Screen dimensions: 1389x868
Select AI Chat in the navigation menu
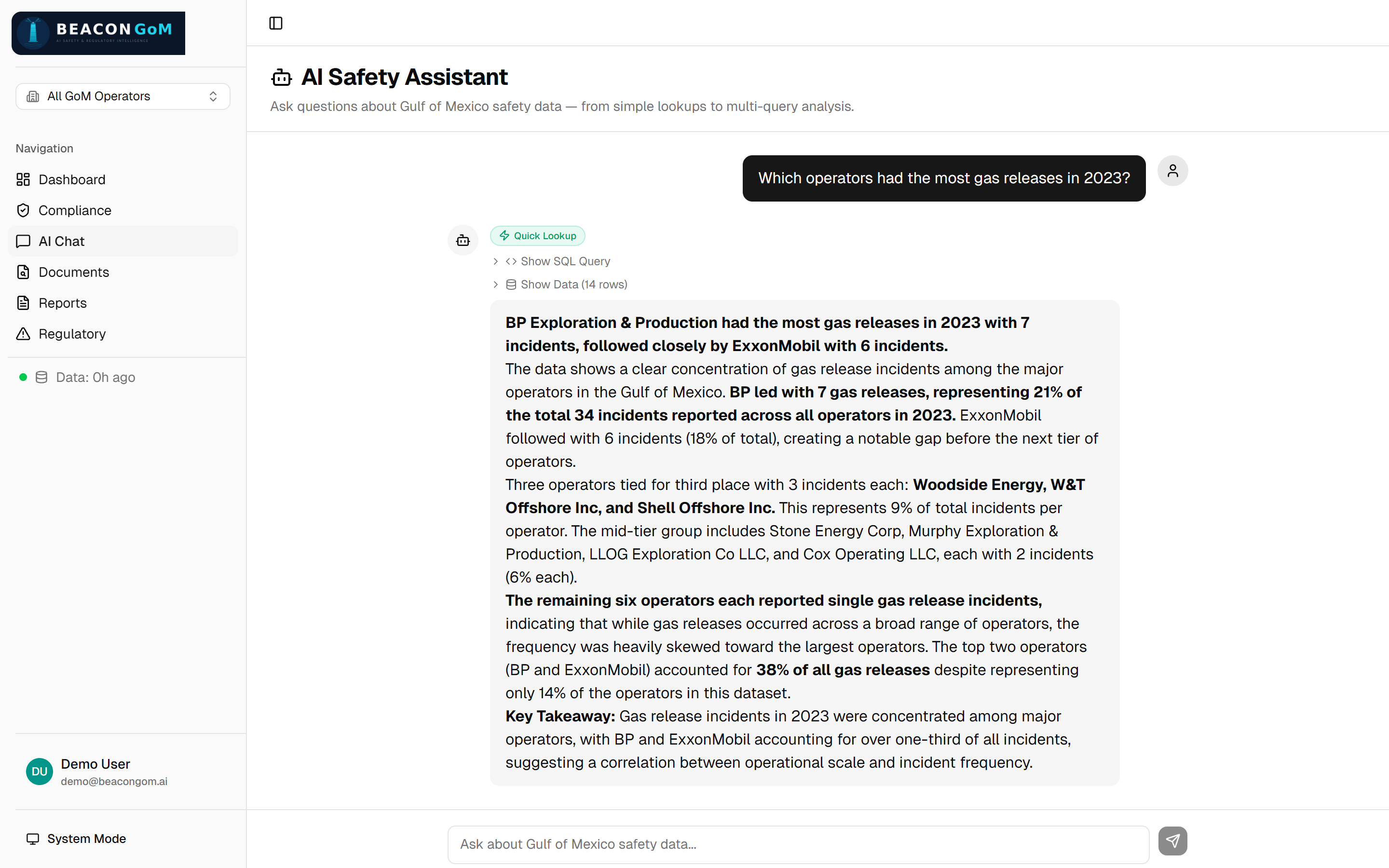(x=61, y=241)
